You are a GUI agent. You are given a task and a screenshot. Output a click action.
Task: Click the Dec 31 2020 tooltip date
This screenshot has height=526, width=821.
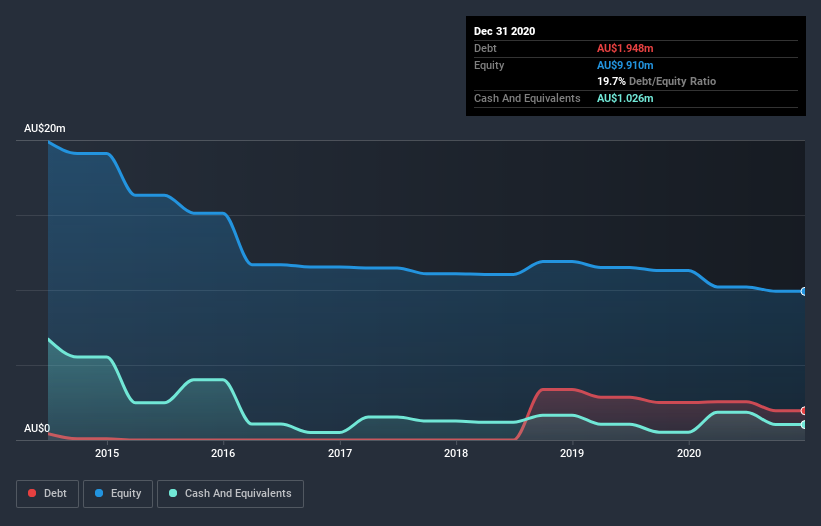[x=504, y=31]
